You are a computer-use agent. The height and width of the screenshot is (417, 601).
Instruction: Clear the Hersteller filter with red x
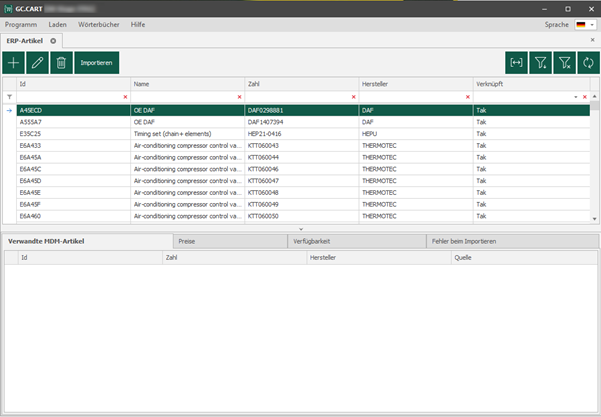point(468,97)
